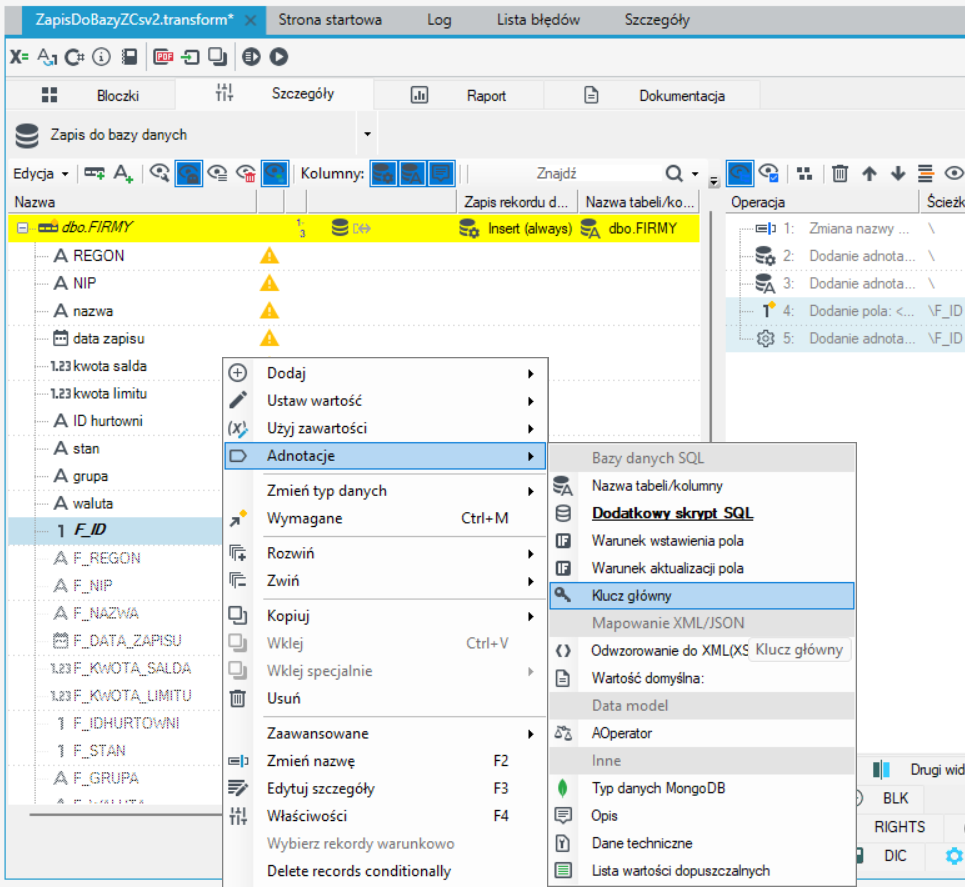965x887 pixels.
Task: Select Dodatkowy skrypt SQL from the submenu
Action: [702, 513]
